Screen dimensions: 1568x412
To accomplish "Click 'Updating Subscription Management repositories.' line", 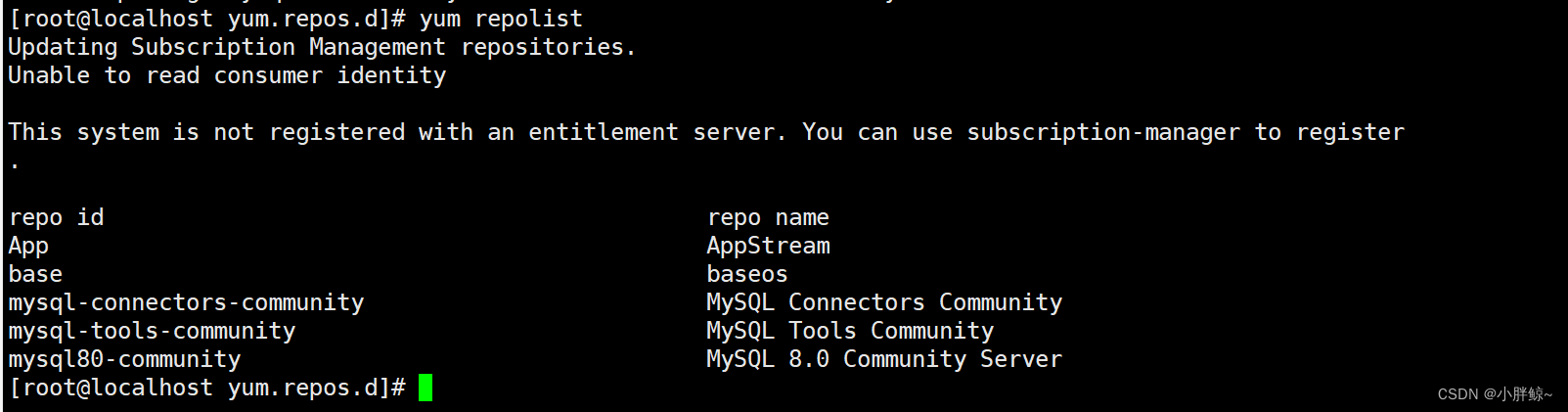I will tap(322, 47).
